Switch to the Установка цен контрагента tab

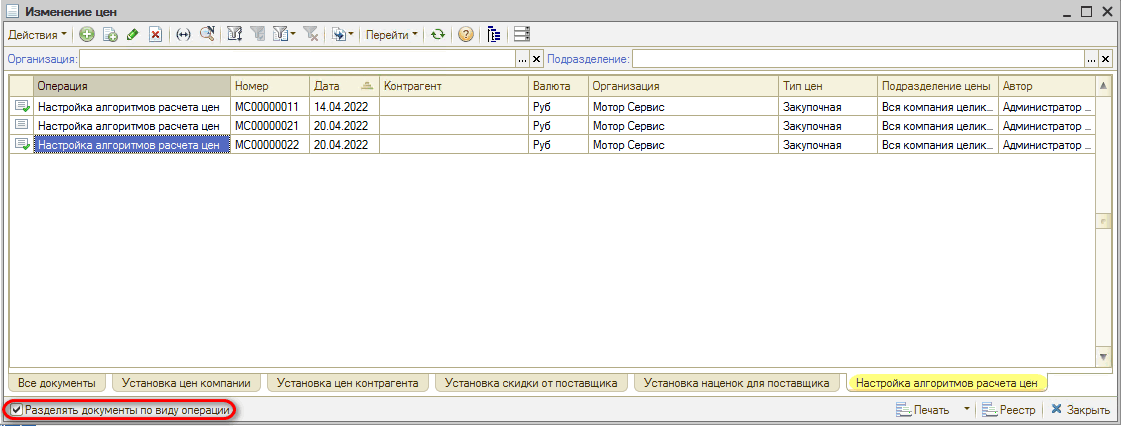(x=347, y=382)
